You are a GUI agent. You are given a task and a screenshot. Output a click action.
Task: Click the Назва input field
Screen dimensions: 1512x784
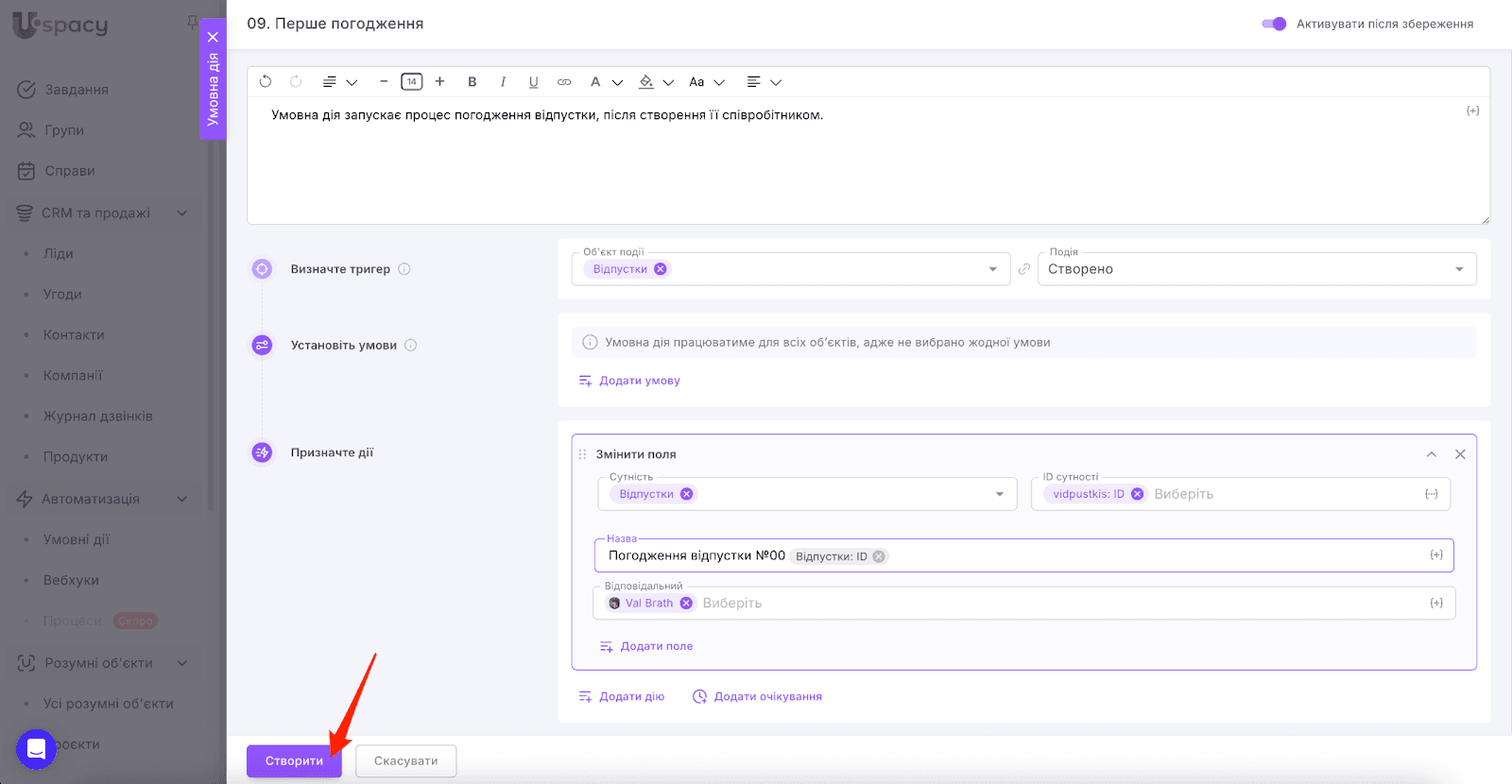(1134, 556)
